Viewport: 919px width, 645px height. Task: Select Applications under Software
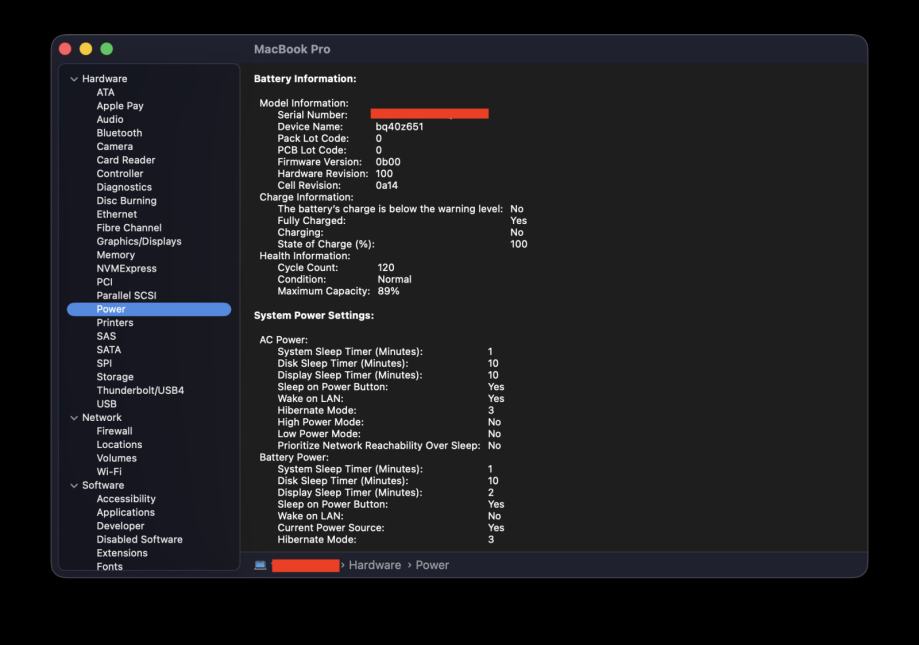(125, 512)
